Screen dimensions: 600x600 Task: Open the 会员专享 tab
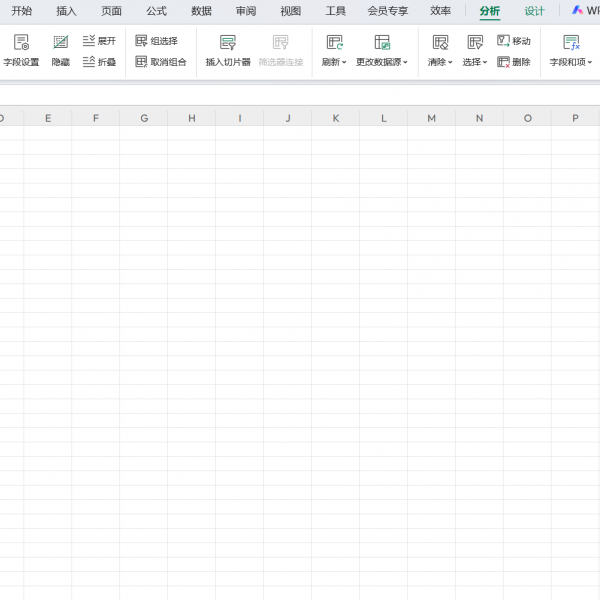(388, 11)
